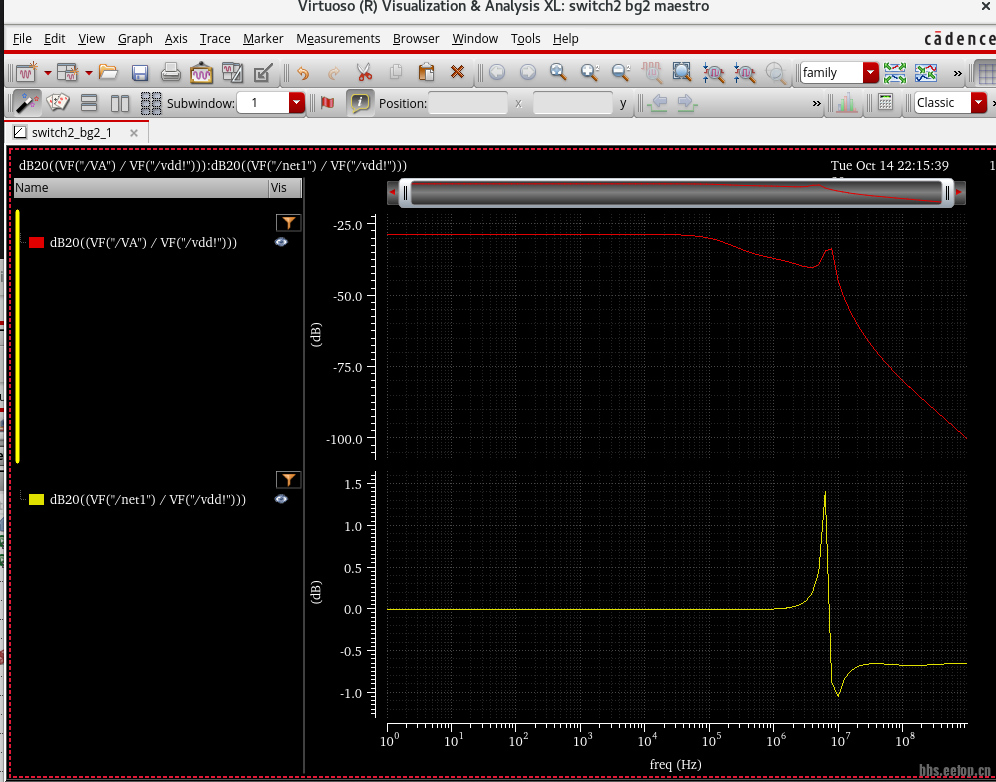Screen dimensions: 996x782
Task: Open the Subwindow number dropdown
Action: pos(297,103)
